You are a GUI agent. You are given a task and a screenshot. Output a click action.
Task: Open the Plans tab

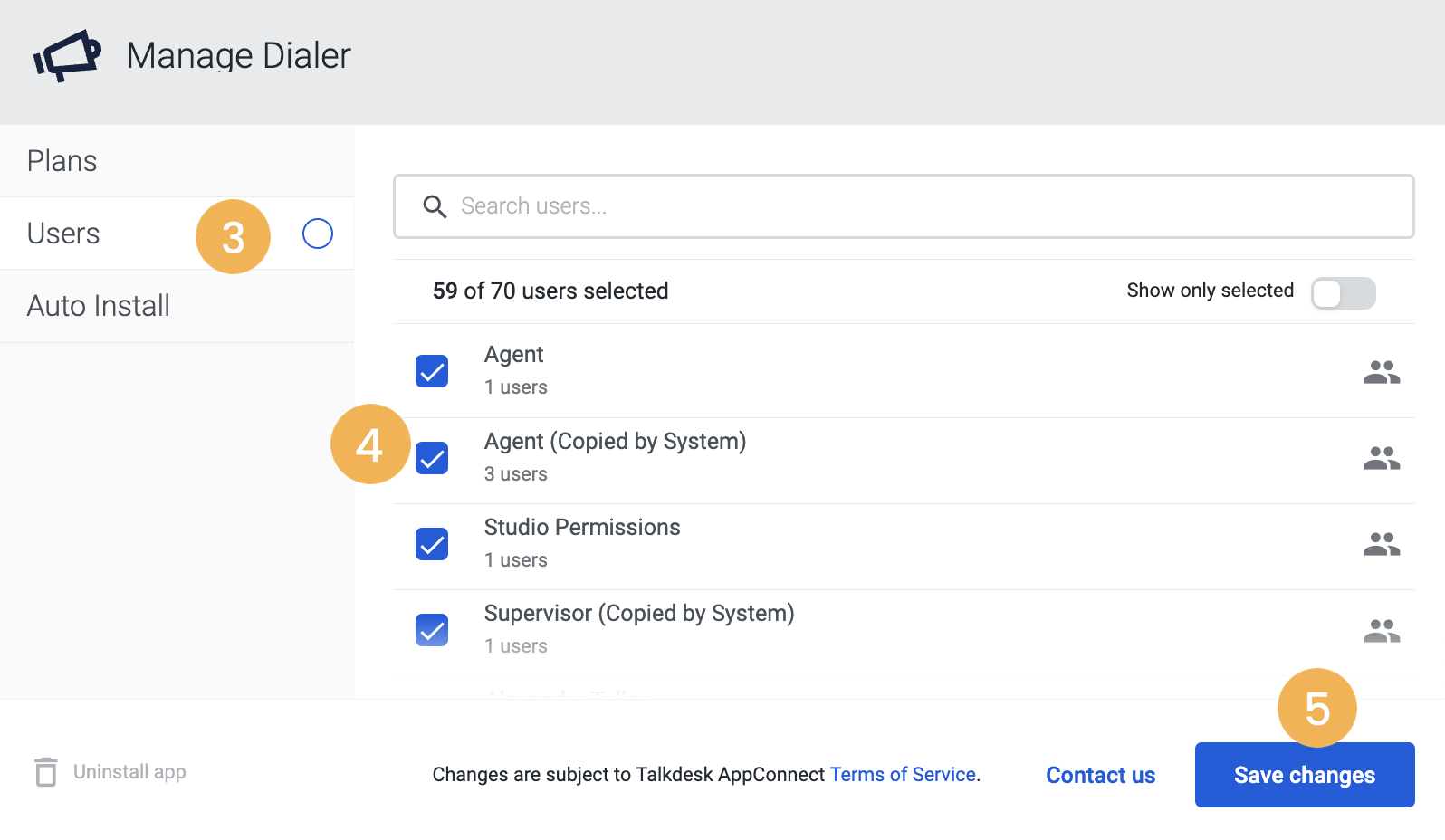point(177,161)
